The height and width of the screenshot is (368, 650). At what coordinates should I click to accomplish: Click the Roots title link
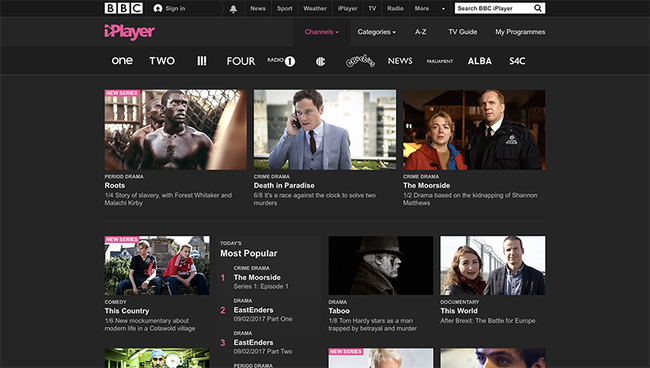point(115,186)
